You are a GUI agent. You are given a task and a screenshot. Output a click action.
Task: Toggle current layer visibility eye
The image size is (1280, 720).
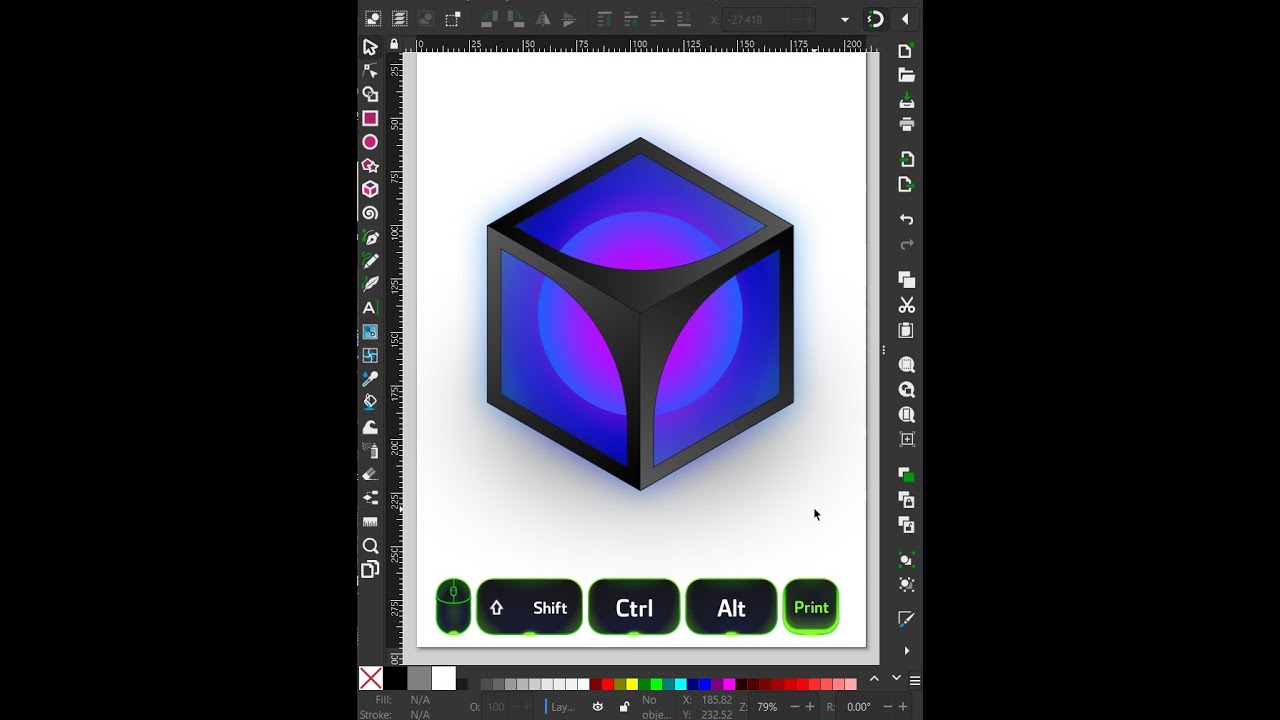[598, 707]
